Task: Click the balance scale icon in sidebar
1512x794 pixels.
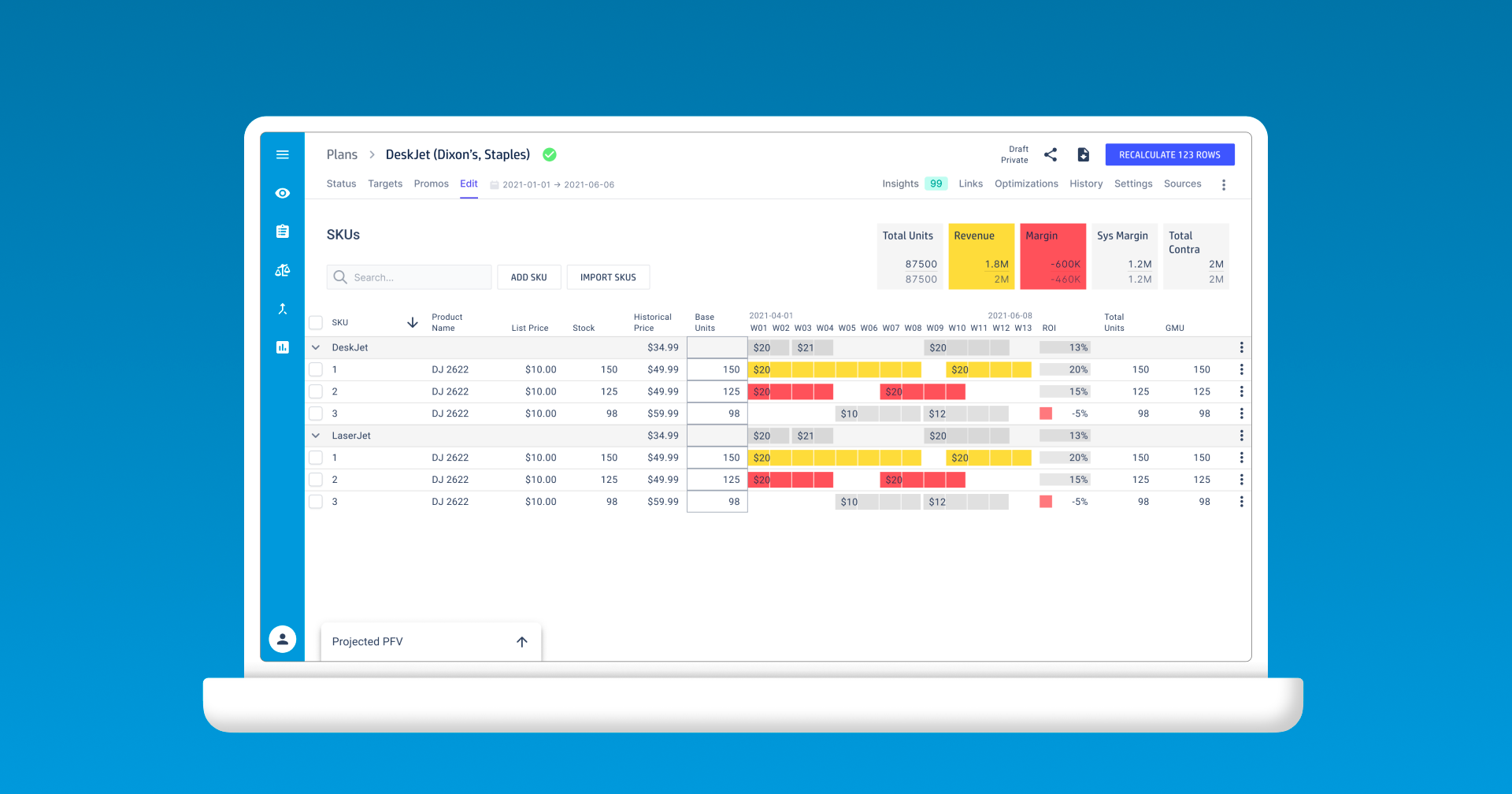Action: (x=283, y=270)
